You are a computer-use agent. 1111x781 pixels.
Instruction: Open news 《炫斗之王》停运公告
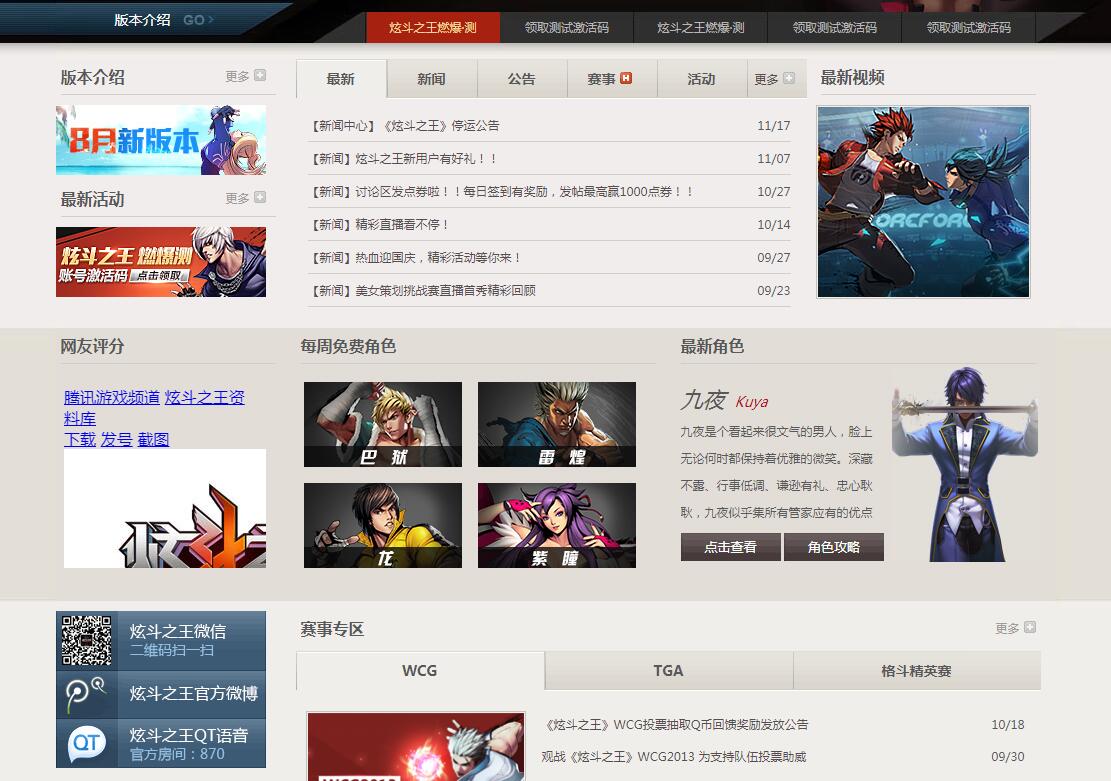tap(405, 125)
